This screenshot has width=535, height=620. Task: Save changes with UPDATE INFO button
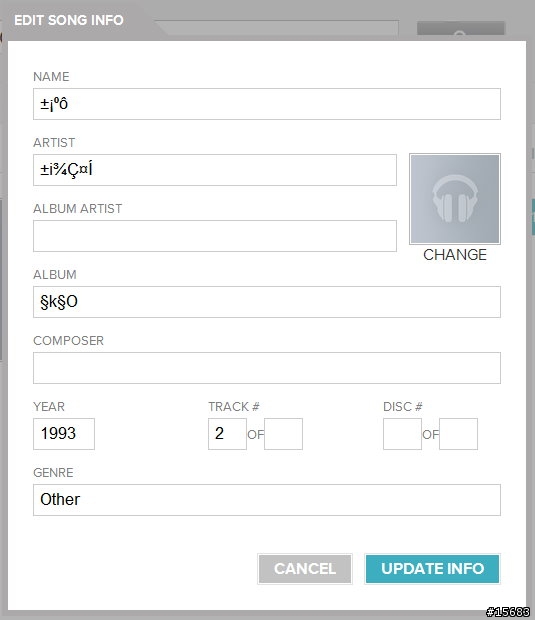(x=432, y=569)
